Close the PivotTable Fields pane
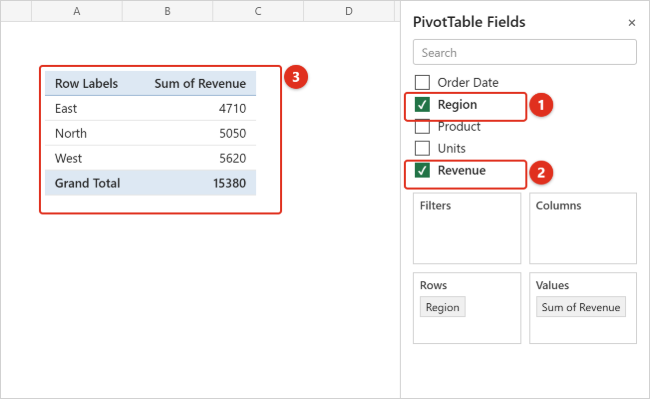The height and width of the screenshot is (399, 650). 631,23
